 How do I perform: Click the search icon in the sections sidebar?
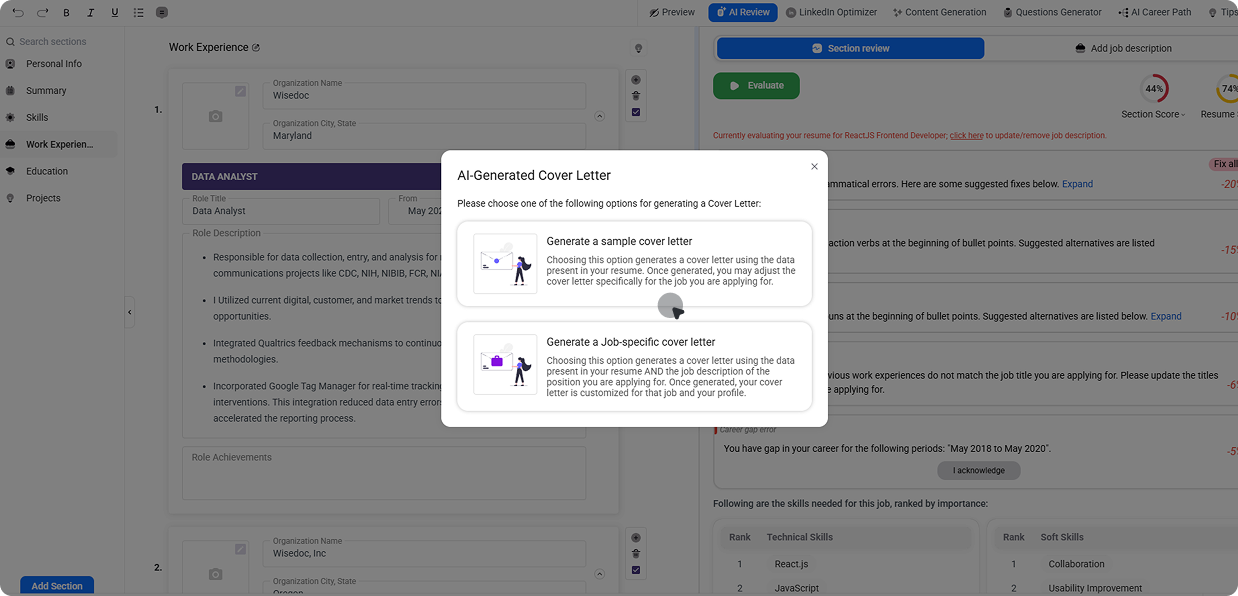(x=10, y=42)
